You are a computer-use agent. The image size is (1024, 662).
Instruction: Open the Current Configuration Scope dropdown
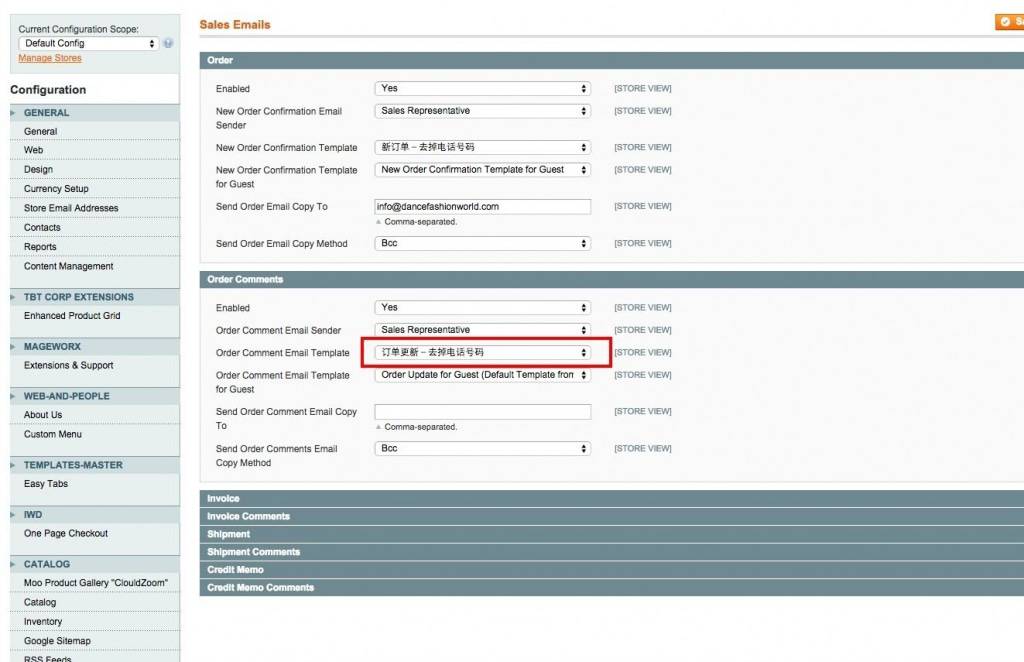pos(89,43)
